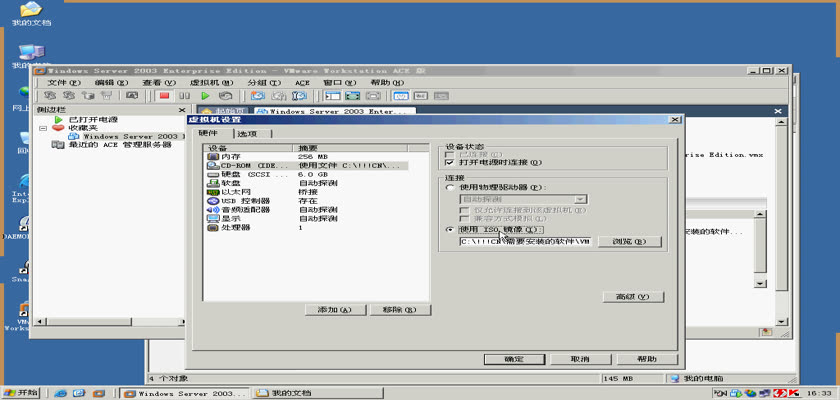
Task: Click the 浏览 browse button
Action: pyautogui.click(x=629, y=241)
